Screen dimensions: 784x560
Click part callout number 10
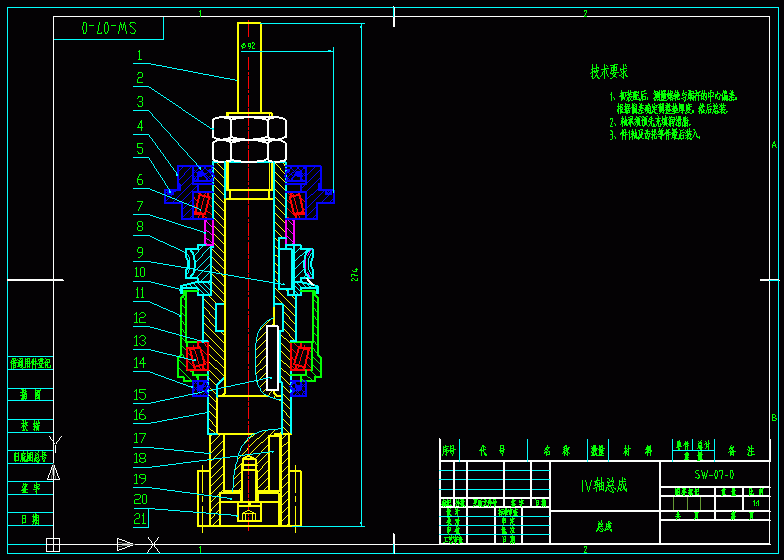click(140, 272)
